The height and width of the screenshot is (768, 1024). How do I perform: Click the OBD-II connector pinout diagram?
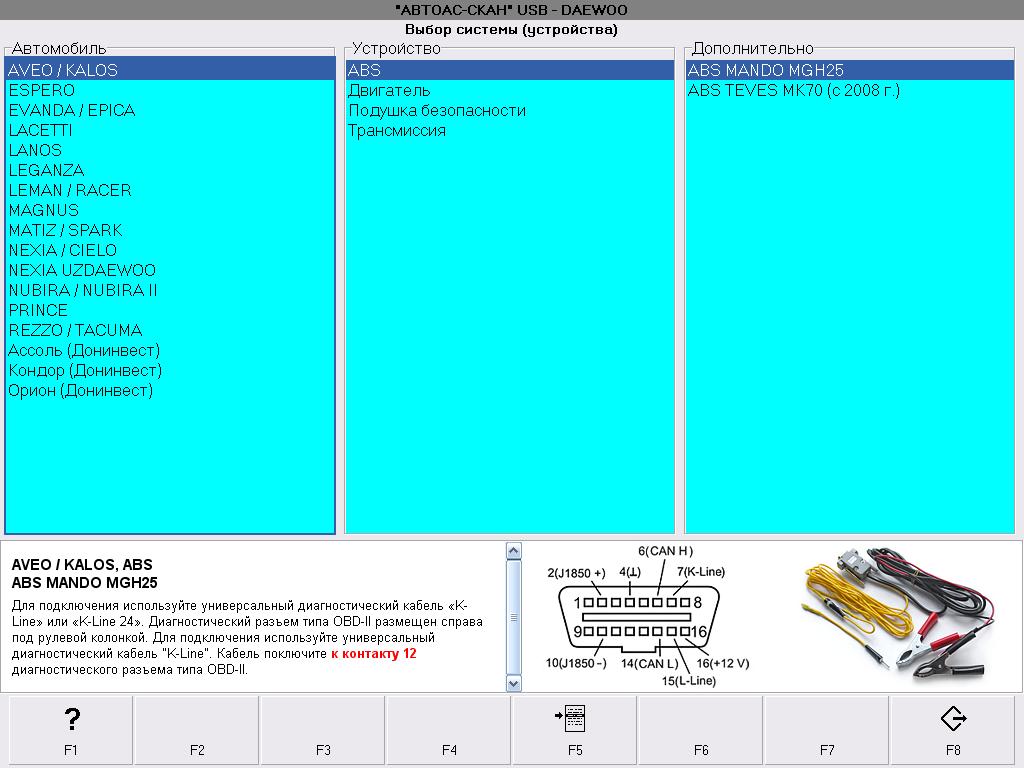coord(648,616)
